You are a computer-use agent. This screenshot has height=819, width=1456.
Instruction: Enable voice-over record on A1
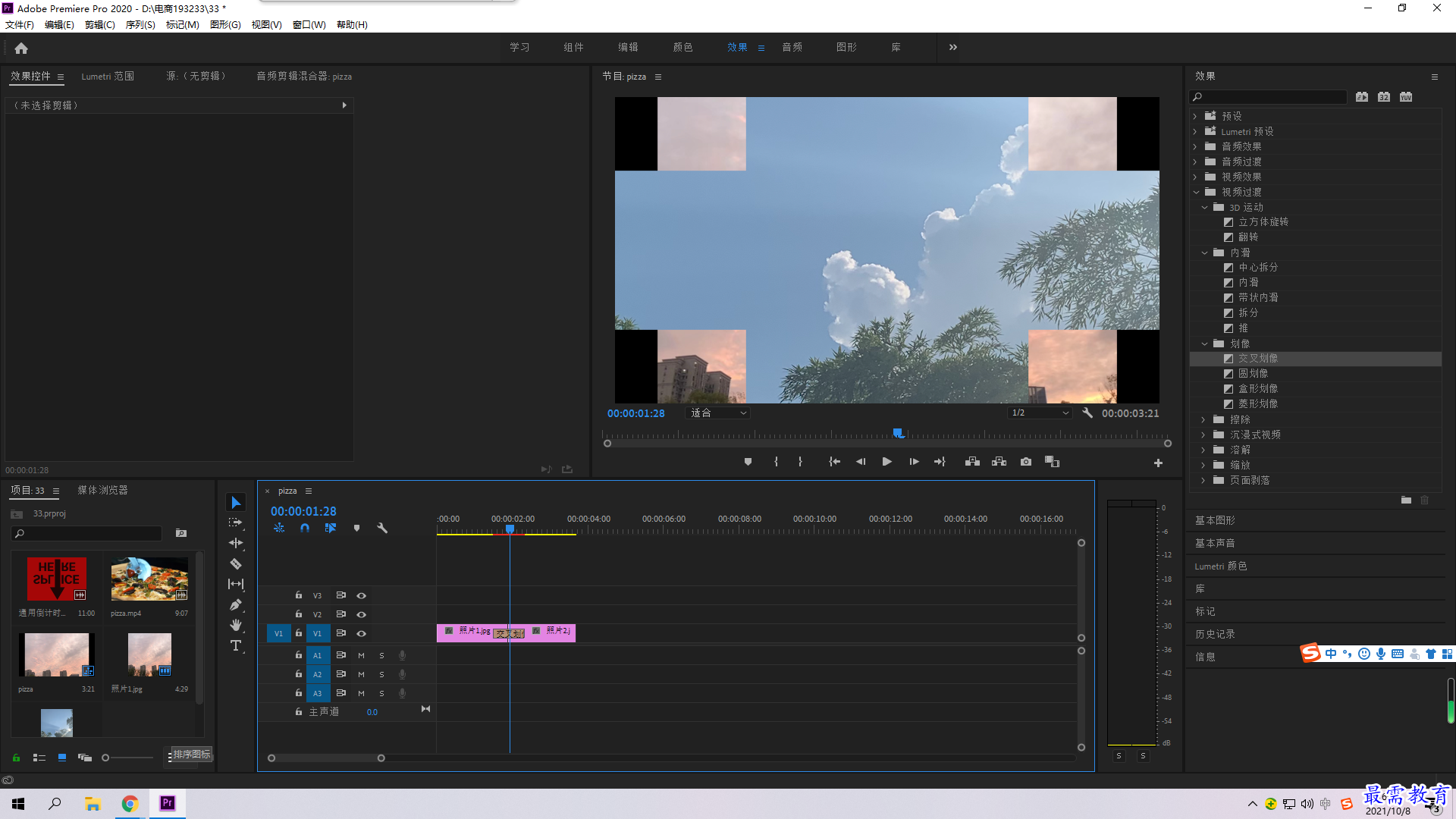(x=402, y=656)
